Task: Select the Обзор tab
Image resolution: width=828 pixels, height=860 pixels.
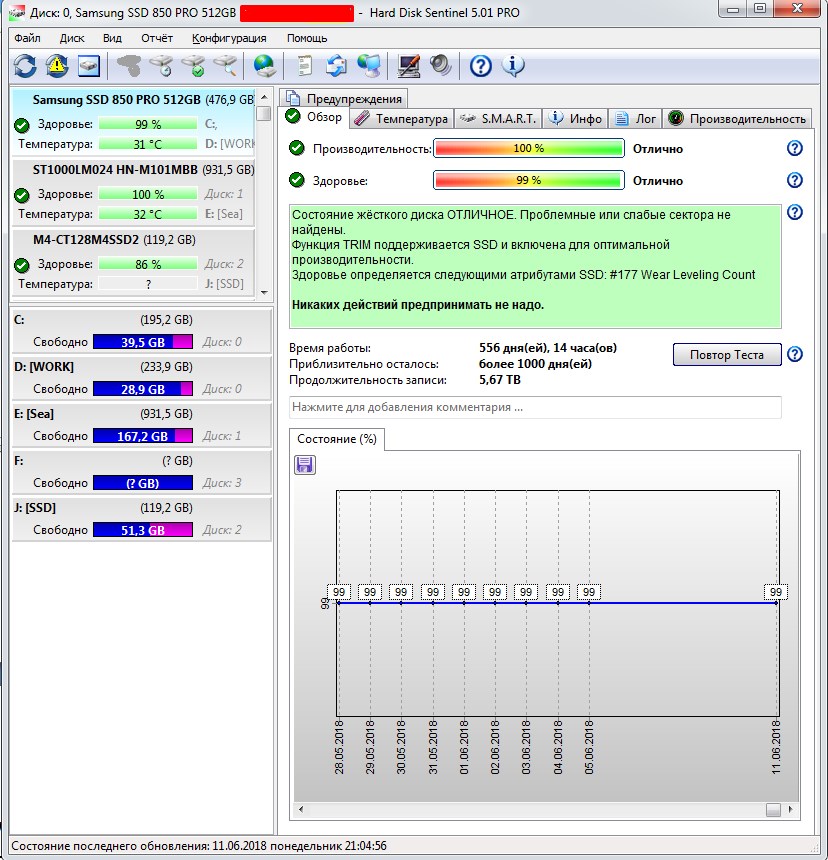Action: tap(314, 117)
